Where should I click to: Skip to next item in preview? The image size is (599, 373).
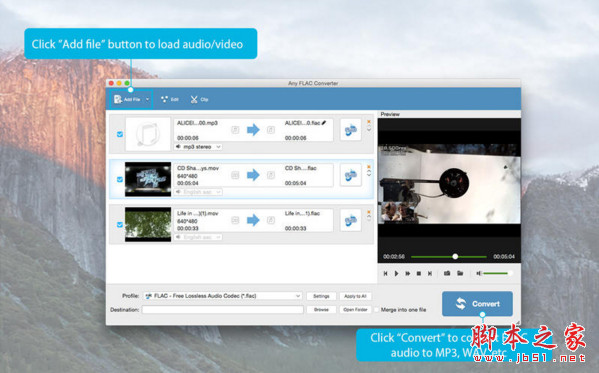(x=430, y=273)
